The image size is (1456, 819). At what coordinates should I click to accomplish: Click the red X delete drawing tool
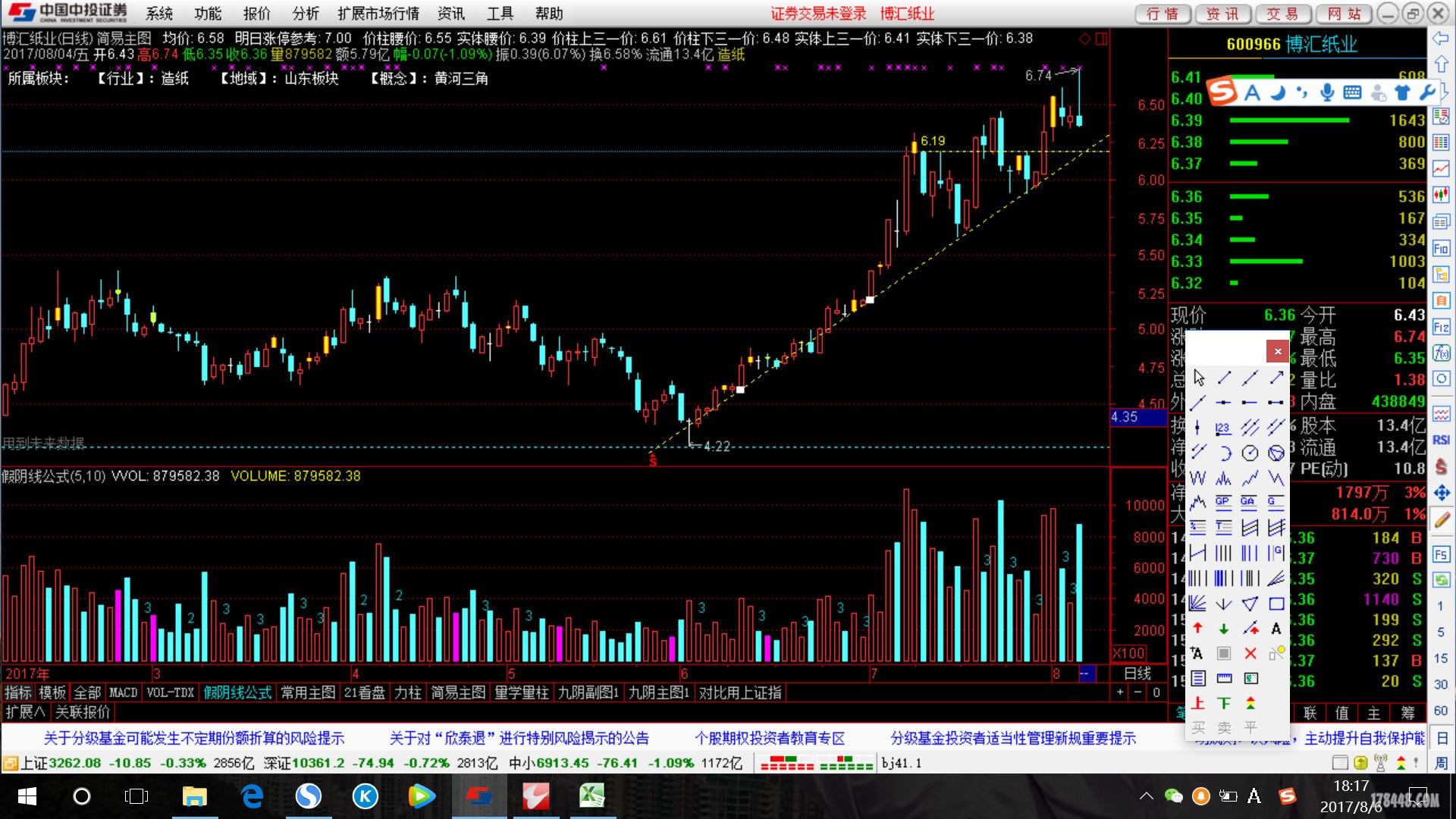click(x=1250, y=653)
